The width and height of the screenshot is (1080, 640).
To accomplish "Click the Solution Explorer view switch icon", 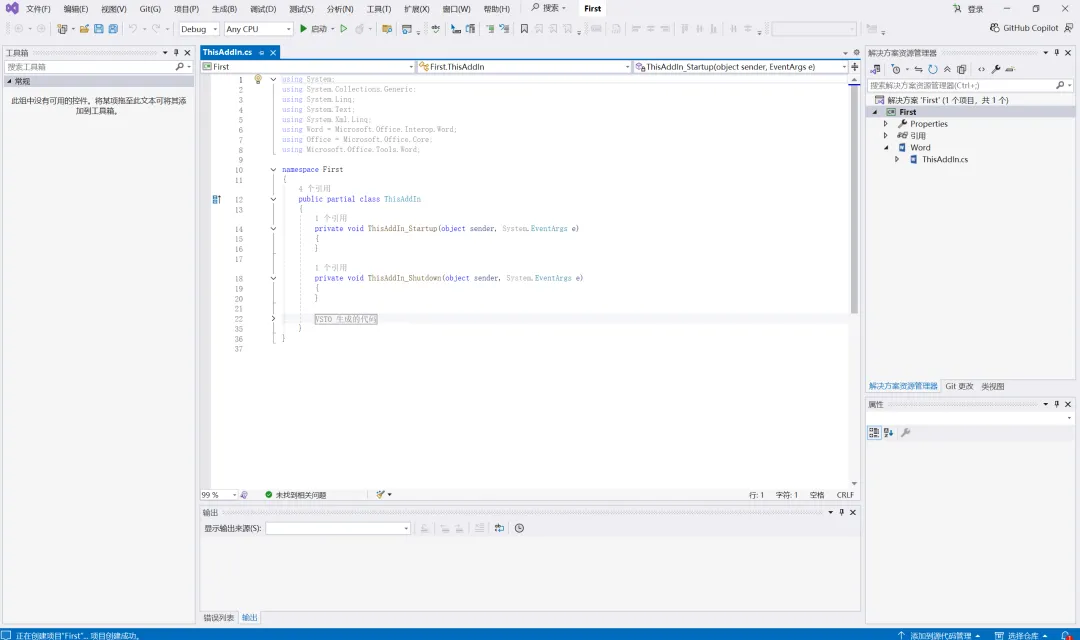I will pos(875,70).
